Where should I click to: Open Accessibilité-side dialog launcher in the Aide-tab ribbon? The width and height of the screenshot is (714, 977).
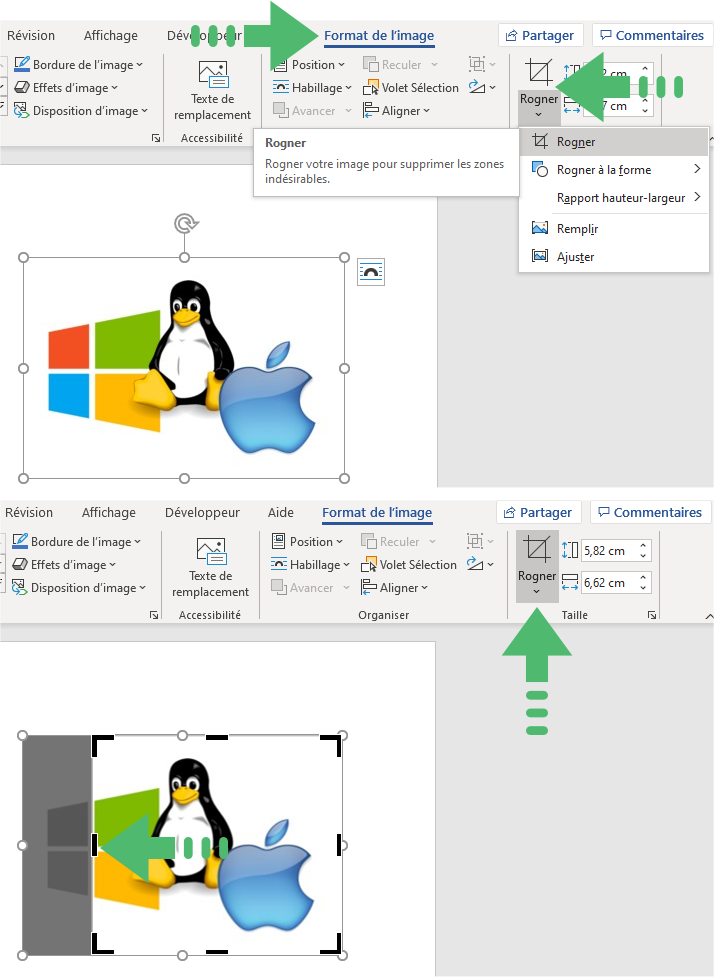point(153,615)
